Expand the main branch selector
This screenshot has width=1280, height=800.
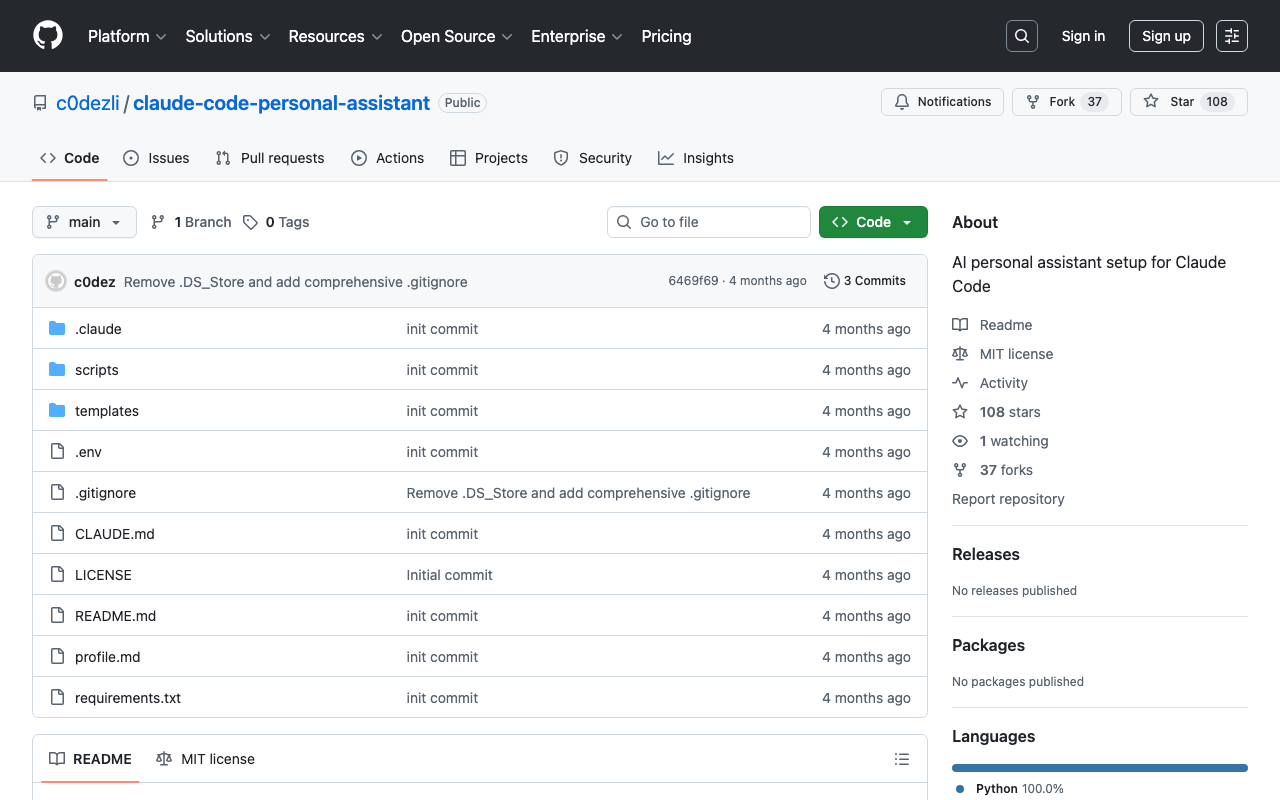tap(84, 222)
